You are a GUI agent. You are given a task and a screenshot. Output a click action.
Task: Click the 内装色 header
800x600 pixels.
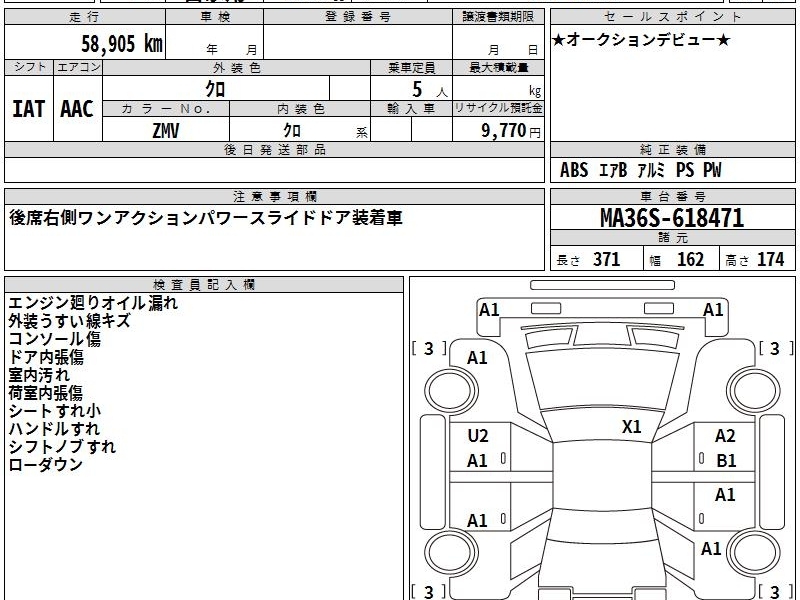300,109
